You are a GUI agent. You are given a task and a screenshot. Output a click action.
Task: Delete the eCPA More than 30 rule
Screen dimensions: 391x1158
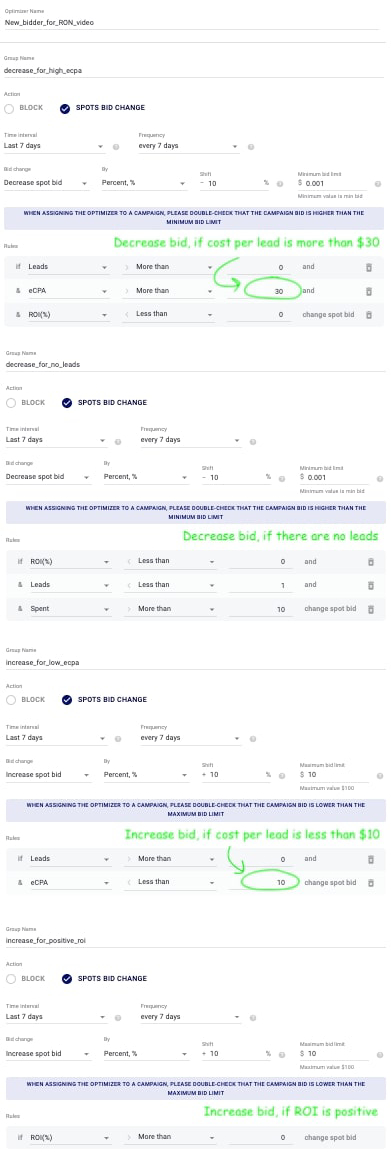[369, 291]
